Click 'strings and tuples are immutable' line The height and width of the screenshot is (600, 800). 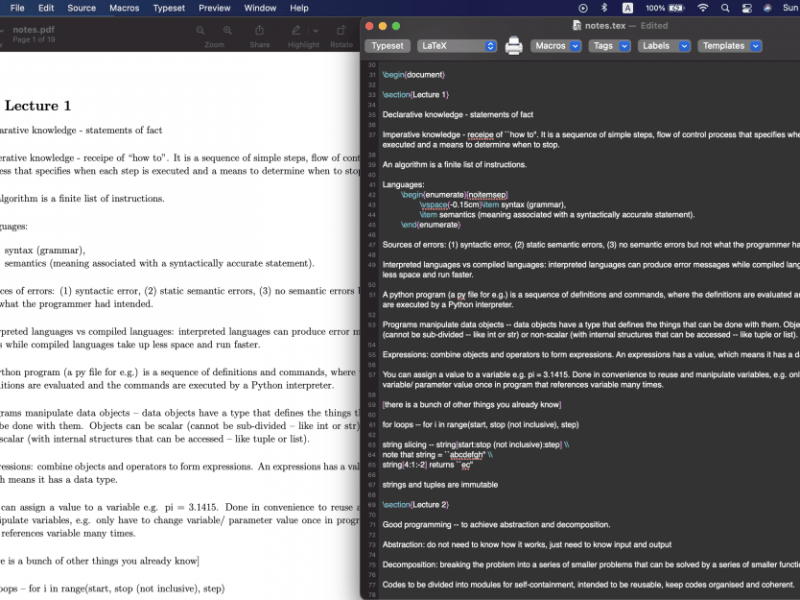(x=440, y=485)
